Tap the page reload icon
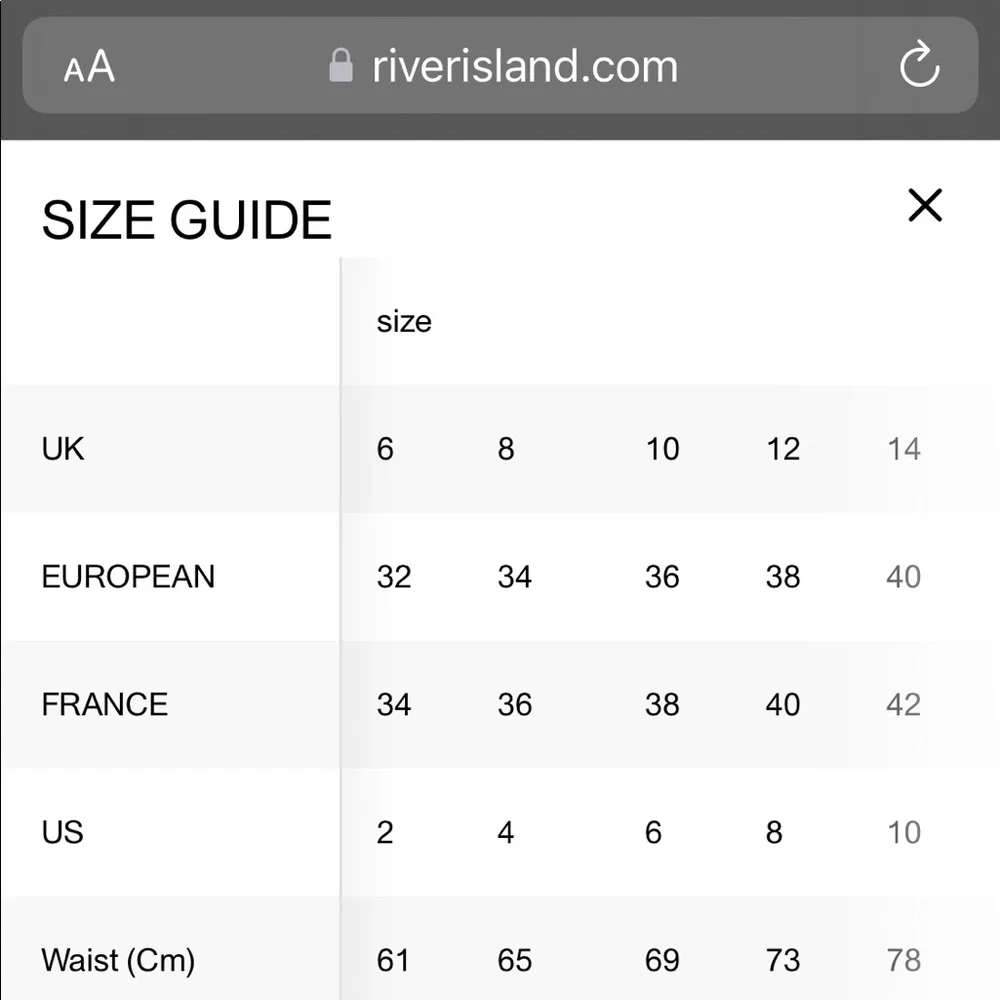This screenshot has width=1000, height=1000. point(919,64)
